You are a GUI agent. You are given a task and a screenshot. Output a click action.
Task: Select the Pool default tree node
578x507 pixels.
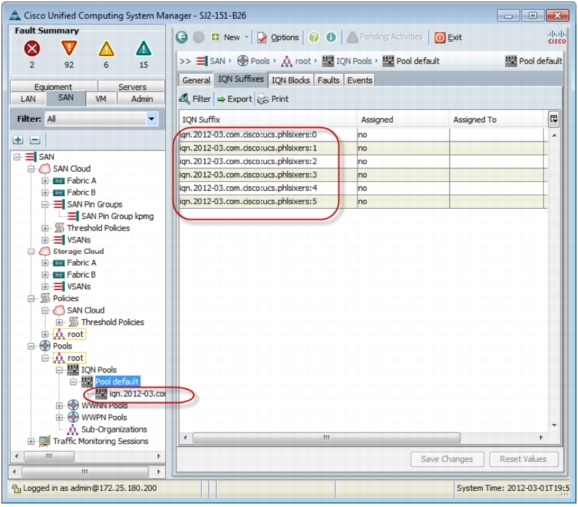pos(117,381)
